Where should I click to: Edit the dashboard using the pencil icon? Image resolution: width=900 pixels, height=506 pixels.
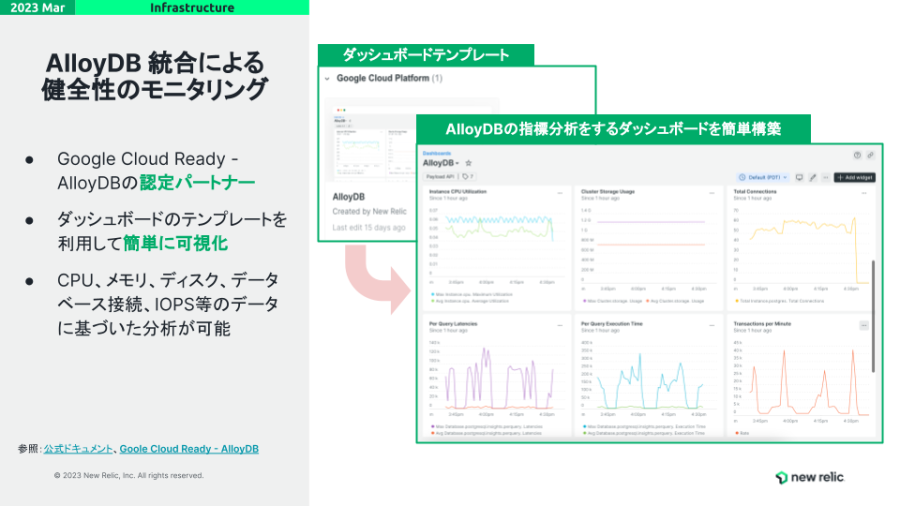[813, 178]
